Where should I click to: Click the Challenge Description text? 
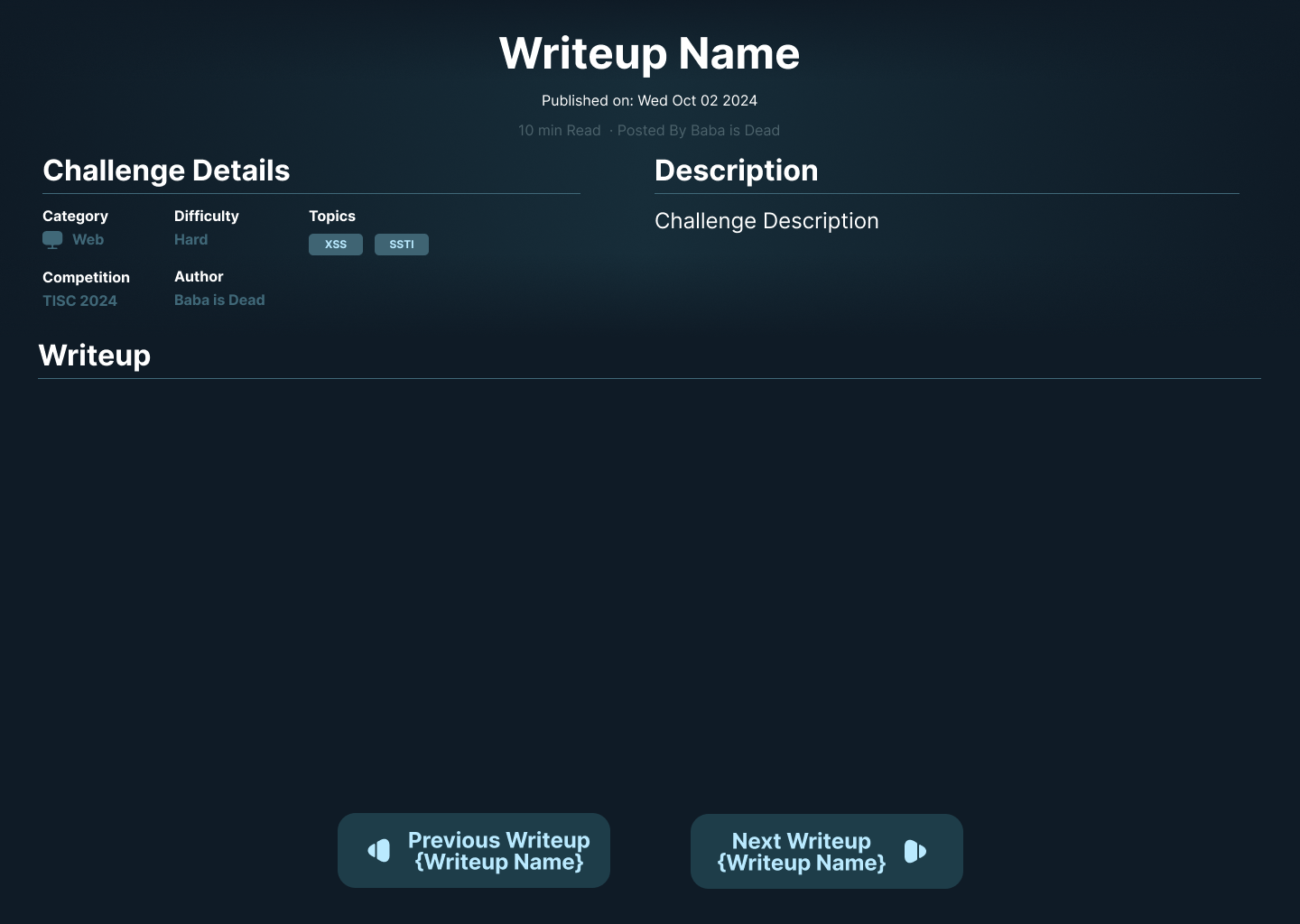pos(766,221)
